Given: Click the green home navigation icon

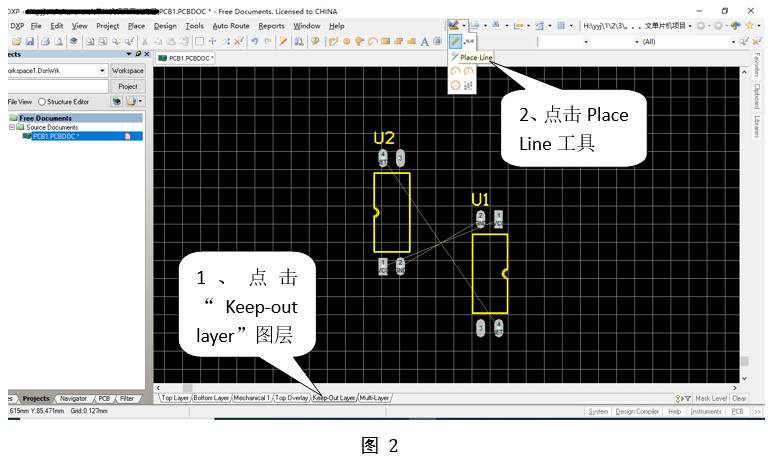Looking at the screenshot, I should (736, 25).
